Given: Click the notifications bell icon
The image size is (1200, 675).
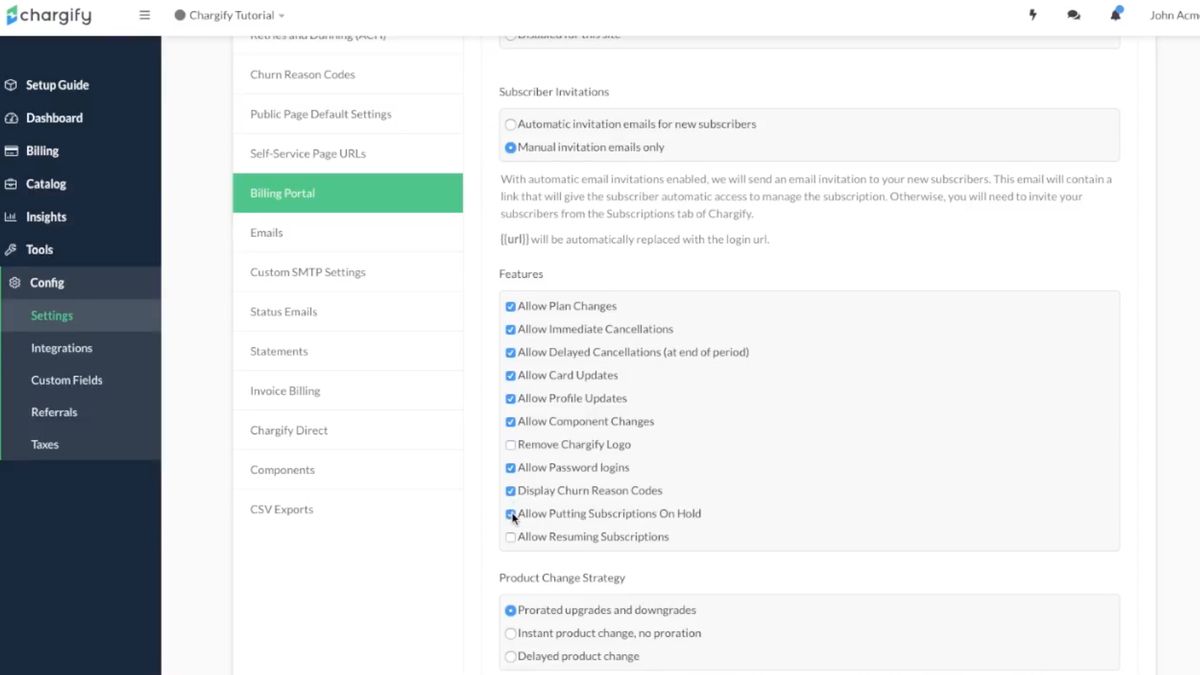Looking at the screenshot, I should [1115, 15].
